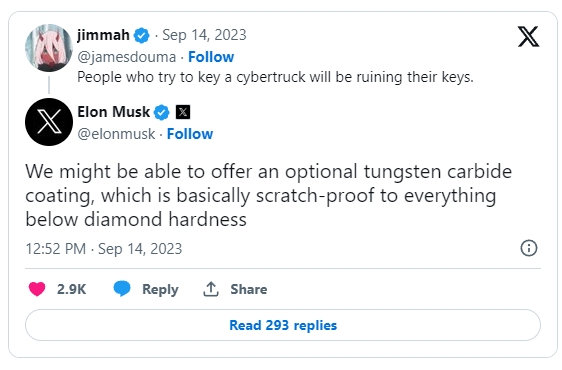Image resolution: width=562 pixels, height=370 pixels.
Task: Click jimmah's blue verified badge
Action: click(142, 35)
